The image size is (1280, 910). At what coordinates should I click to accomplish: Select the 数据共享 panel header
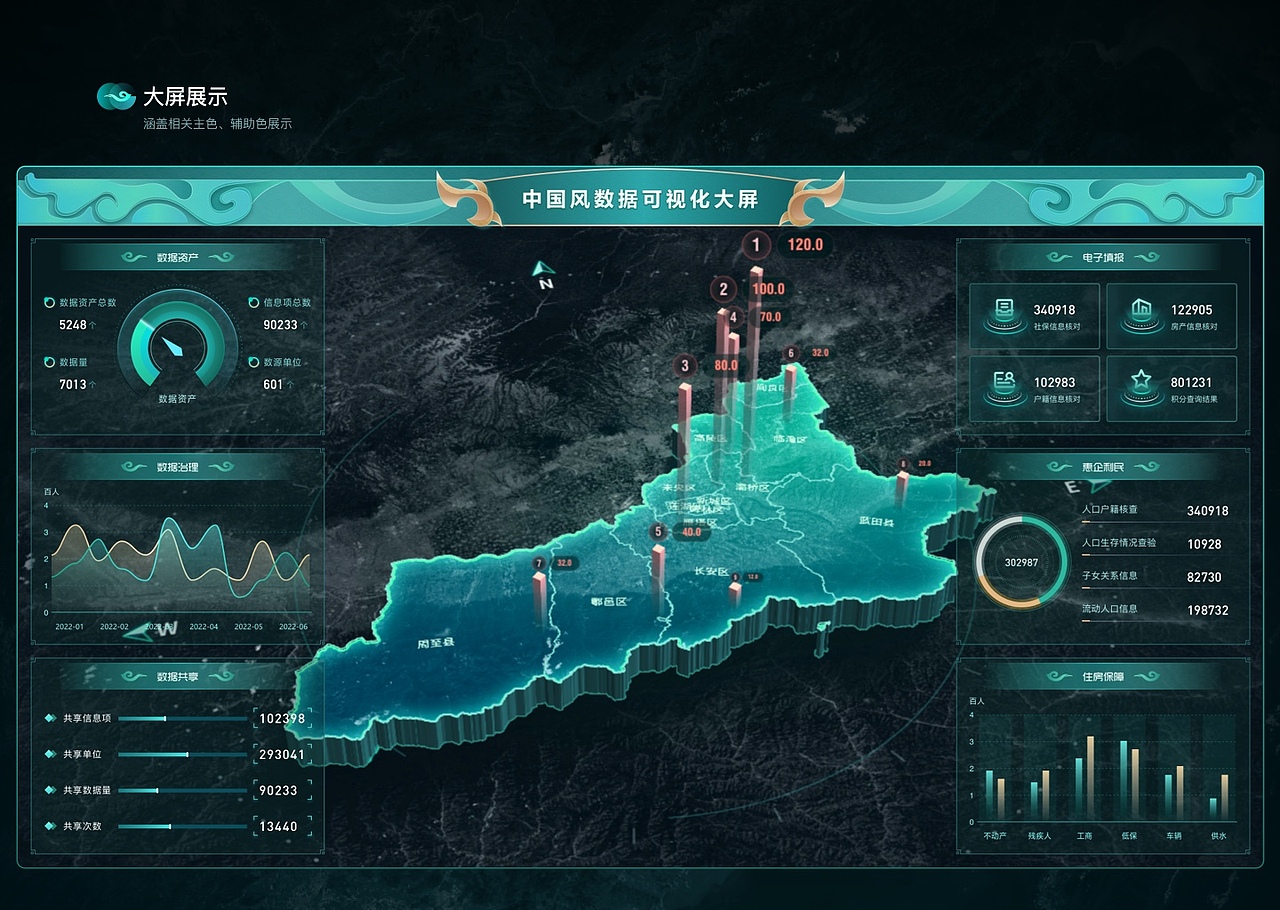[177, 677]
